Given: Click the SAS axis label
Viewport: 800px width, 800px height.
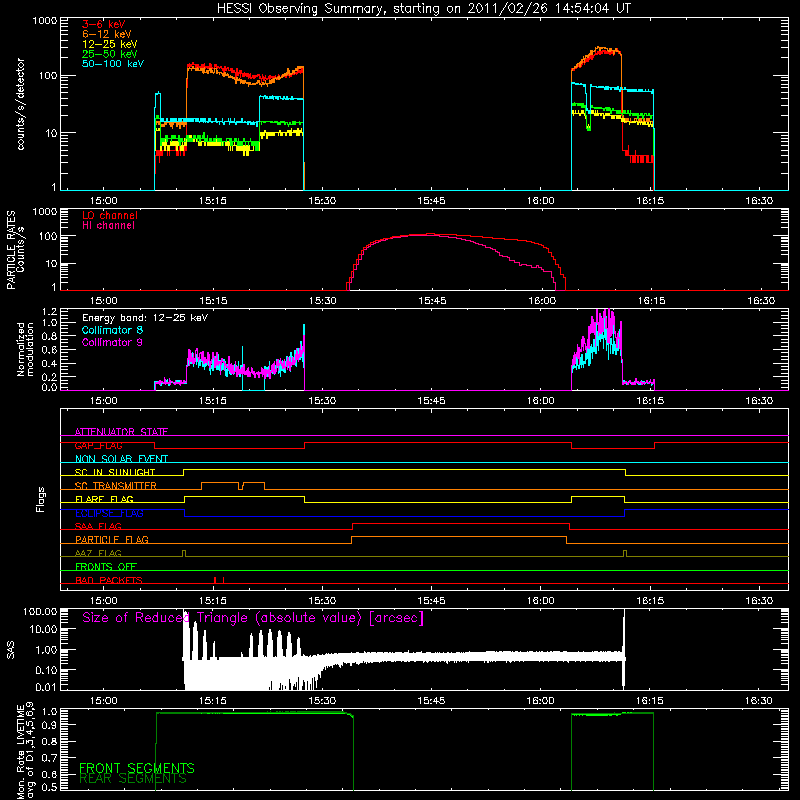Looking at the screenshot, I should tap(11, 649).
